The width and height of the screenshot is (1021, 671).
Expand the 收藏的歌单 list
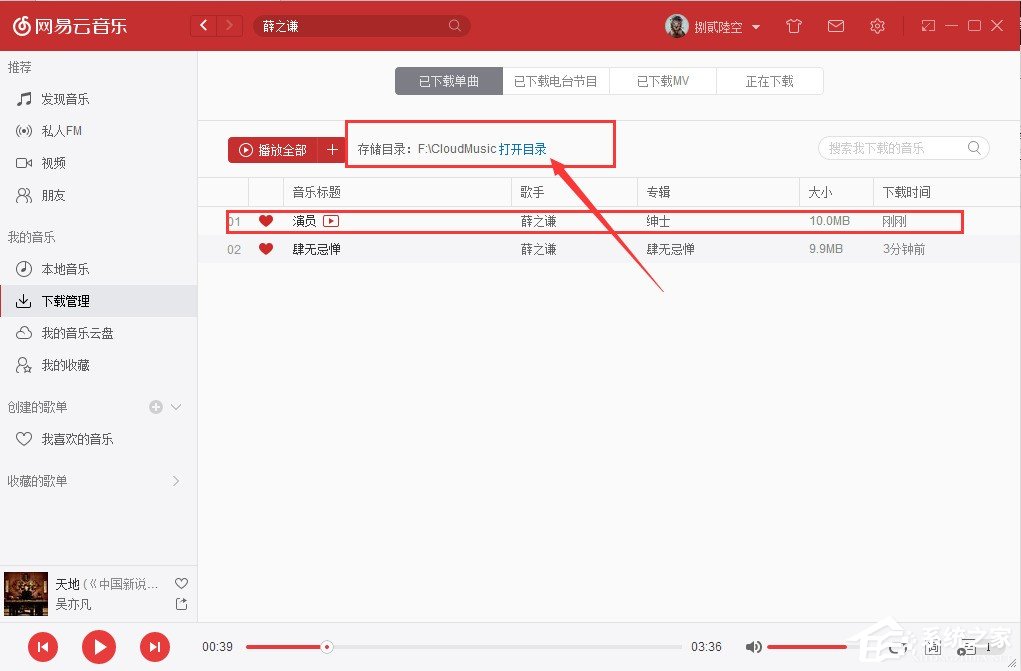175,481
